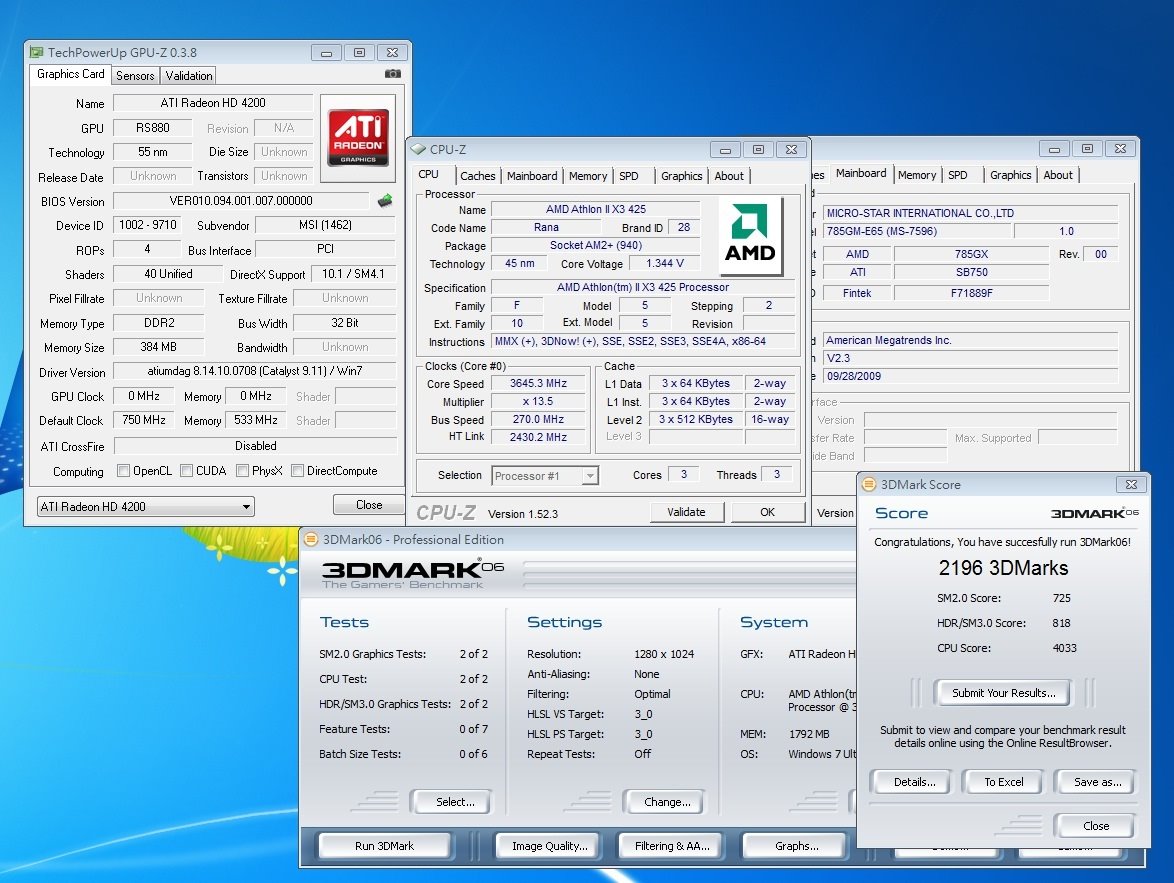The height and width of the screenshot is (883, 1174).
Task: Click the Details button in 3DMark Score
Action: (914, 782)
